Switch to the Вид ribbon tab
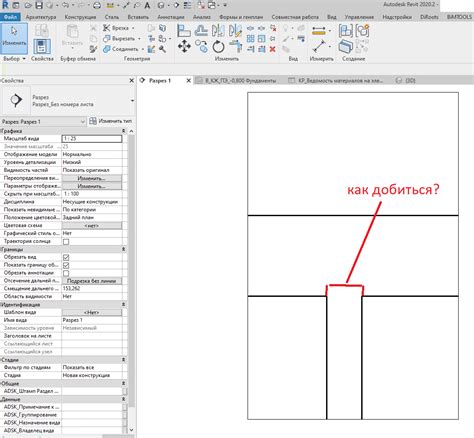This screenshot has width=474, height=438. click(331, 17)
